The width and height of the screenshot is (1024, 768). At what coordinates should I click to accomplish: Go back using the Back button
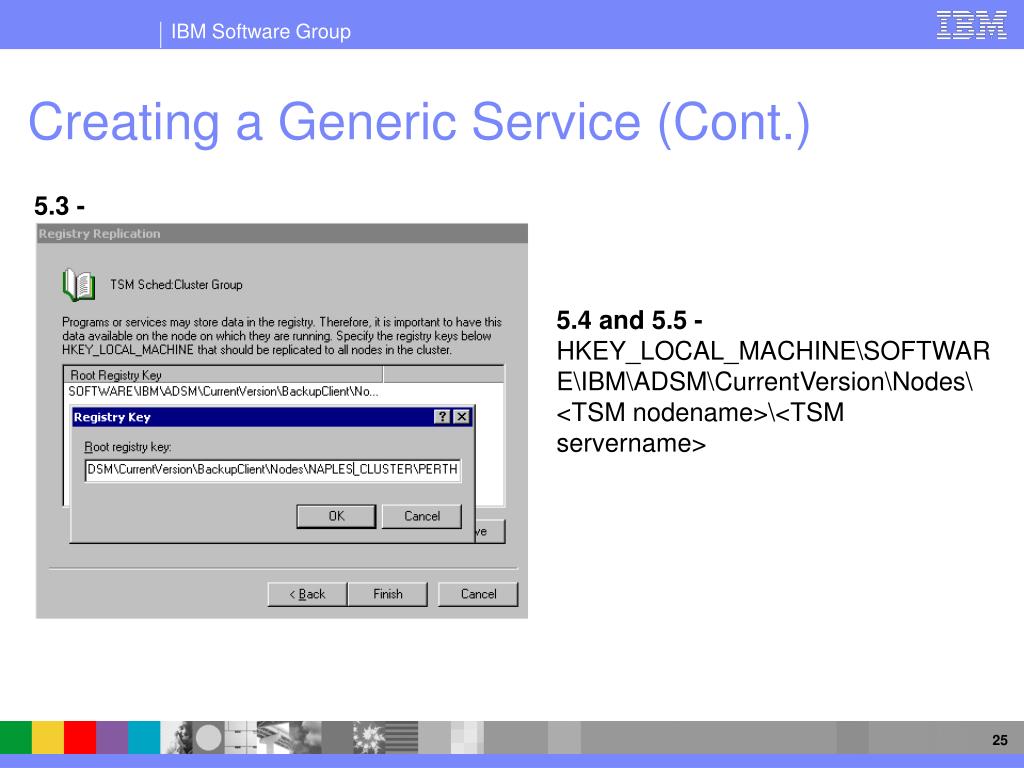click(307, 594)
